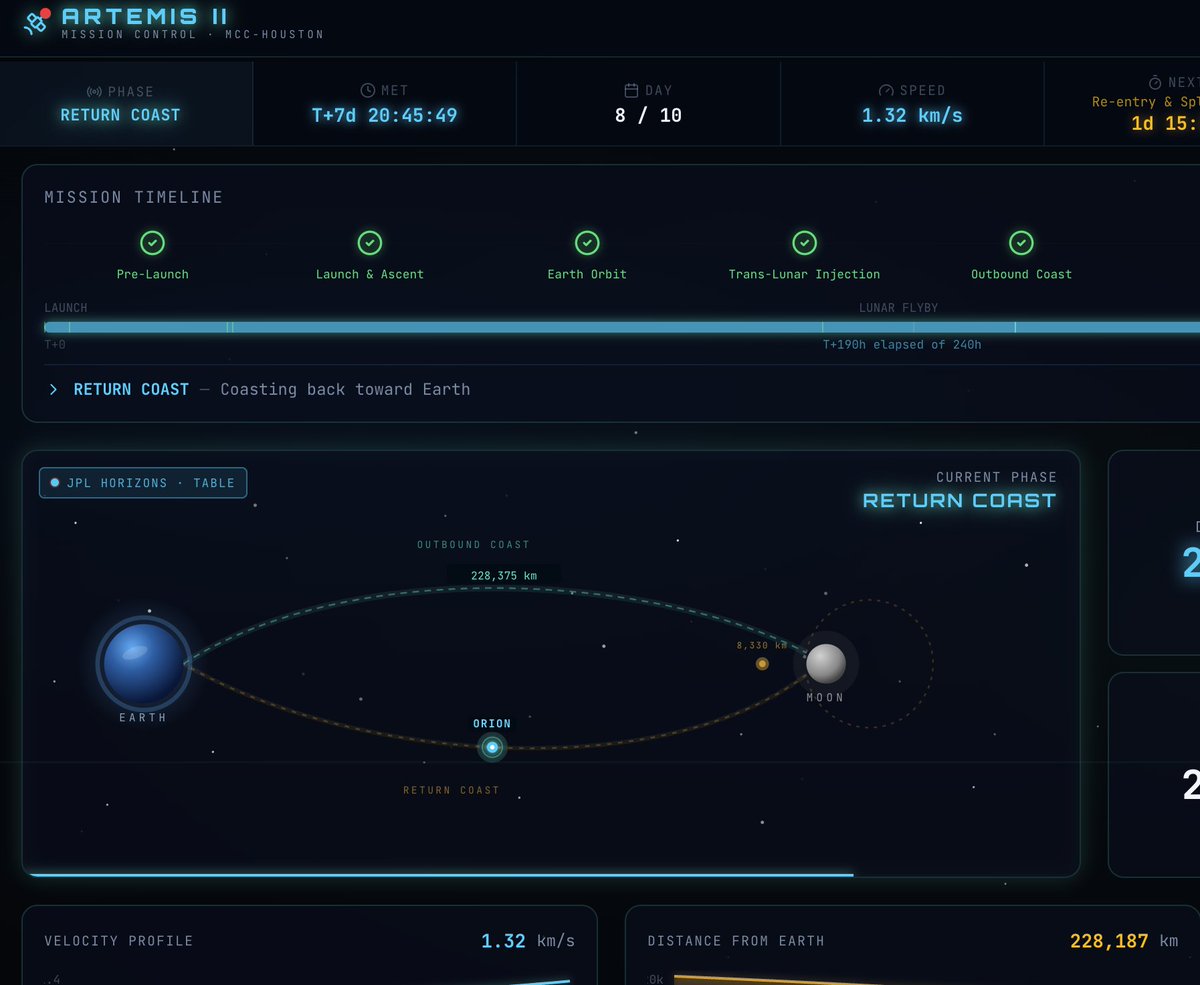Click the MOON label

[825, 697]
